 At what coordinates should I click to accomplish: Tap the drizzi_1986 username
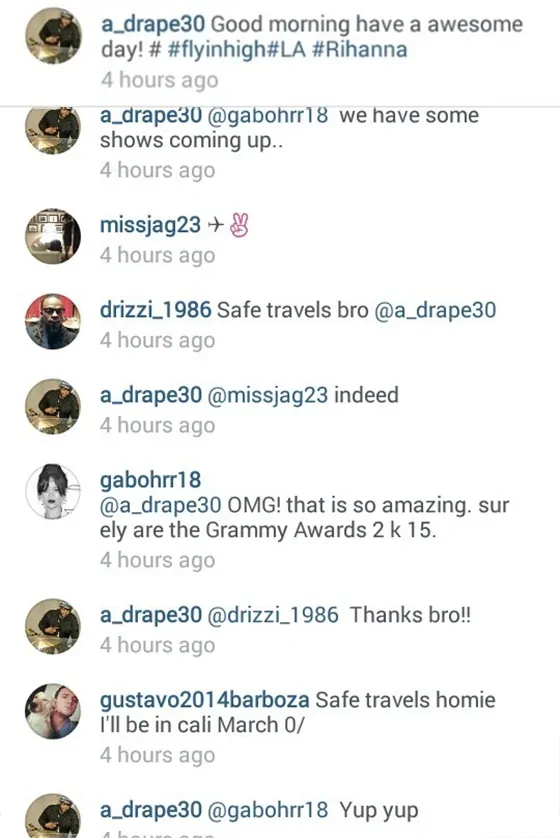155,310
